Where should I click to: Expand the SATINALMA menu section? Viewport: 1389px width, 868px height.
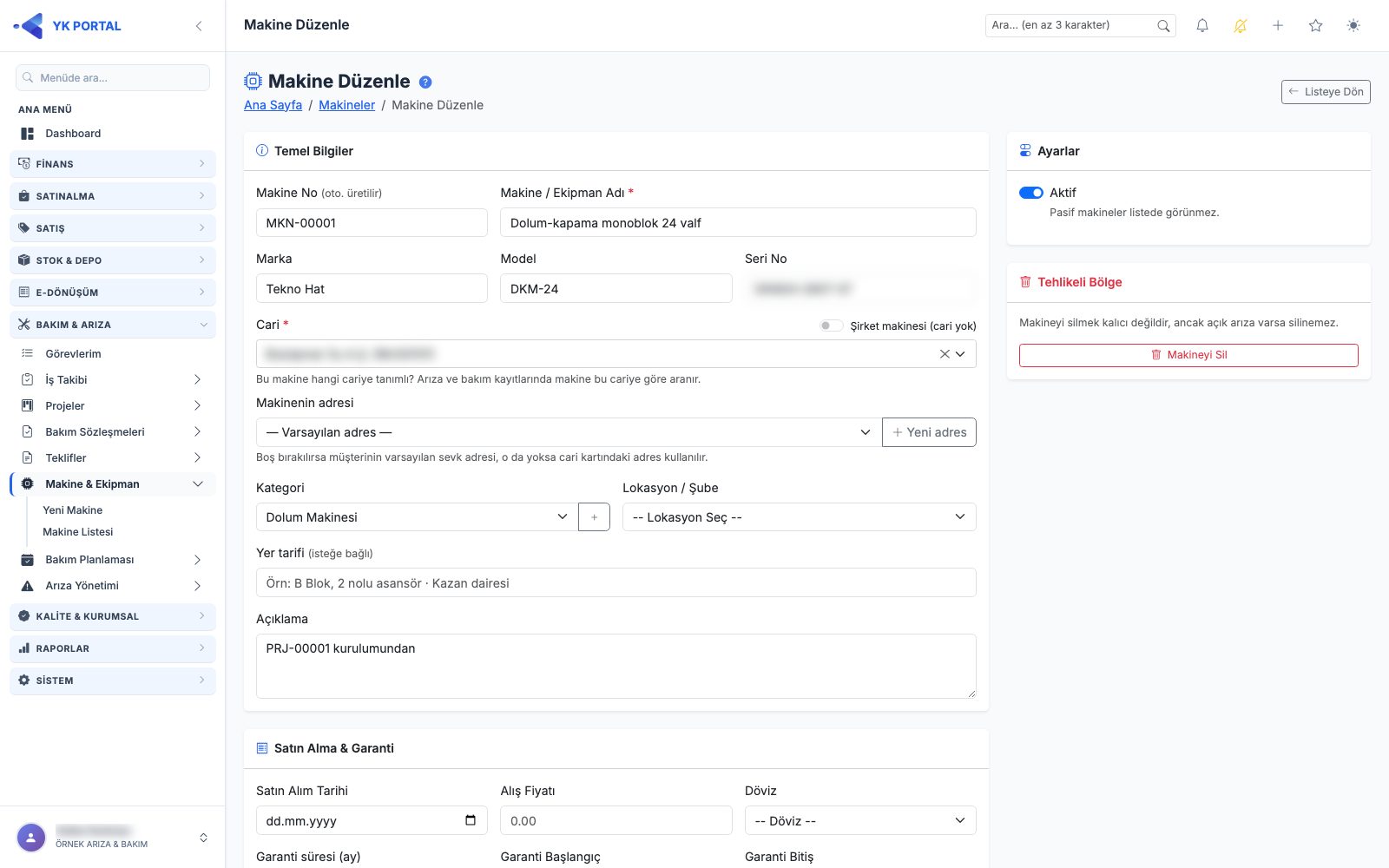pyautogui.click(x=113, y=196)
